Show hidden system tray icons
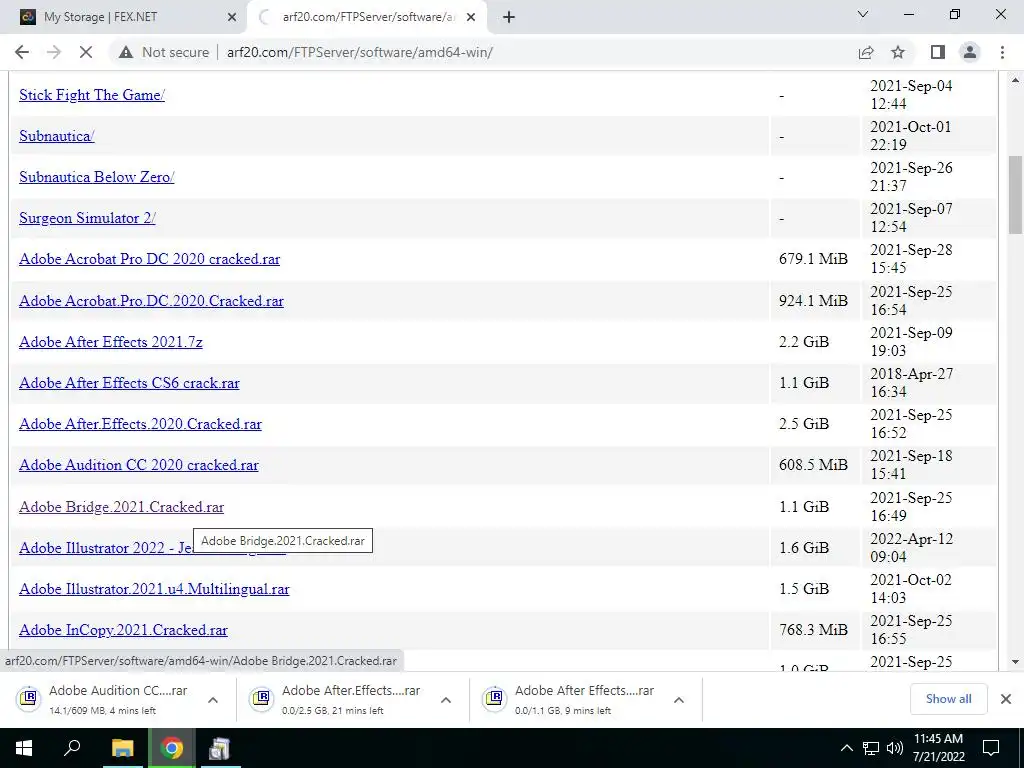This screenshot has width=1024, height=768. (846, 748)
